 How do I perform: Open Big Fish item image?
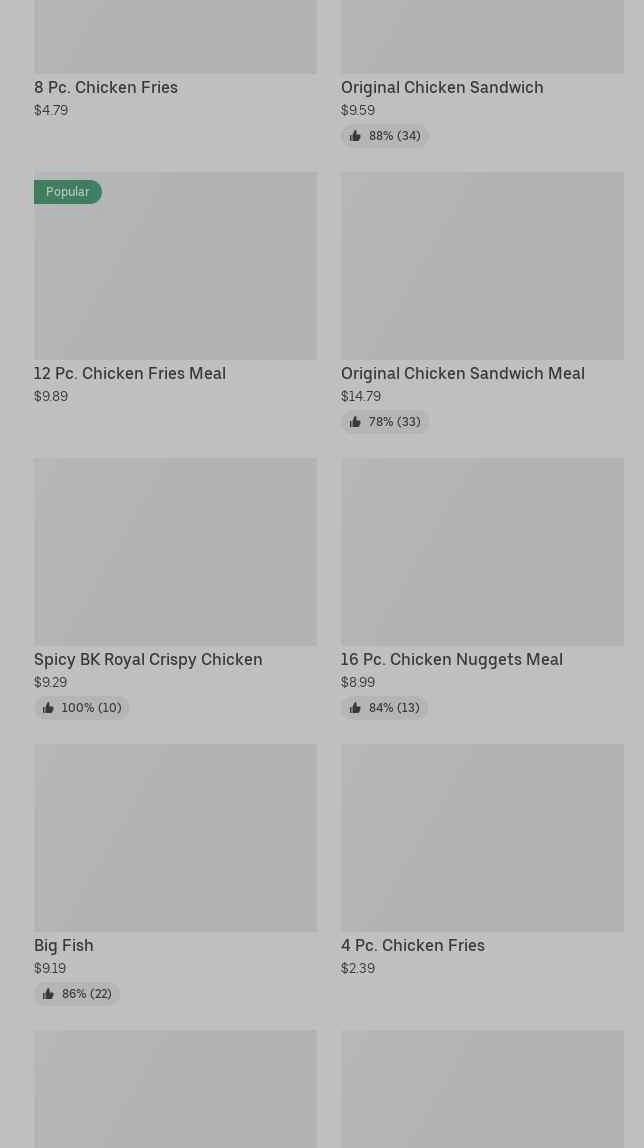175,838
